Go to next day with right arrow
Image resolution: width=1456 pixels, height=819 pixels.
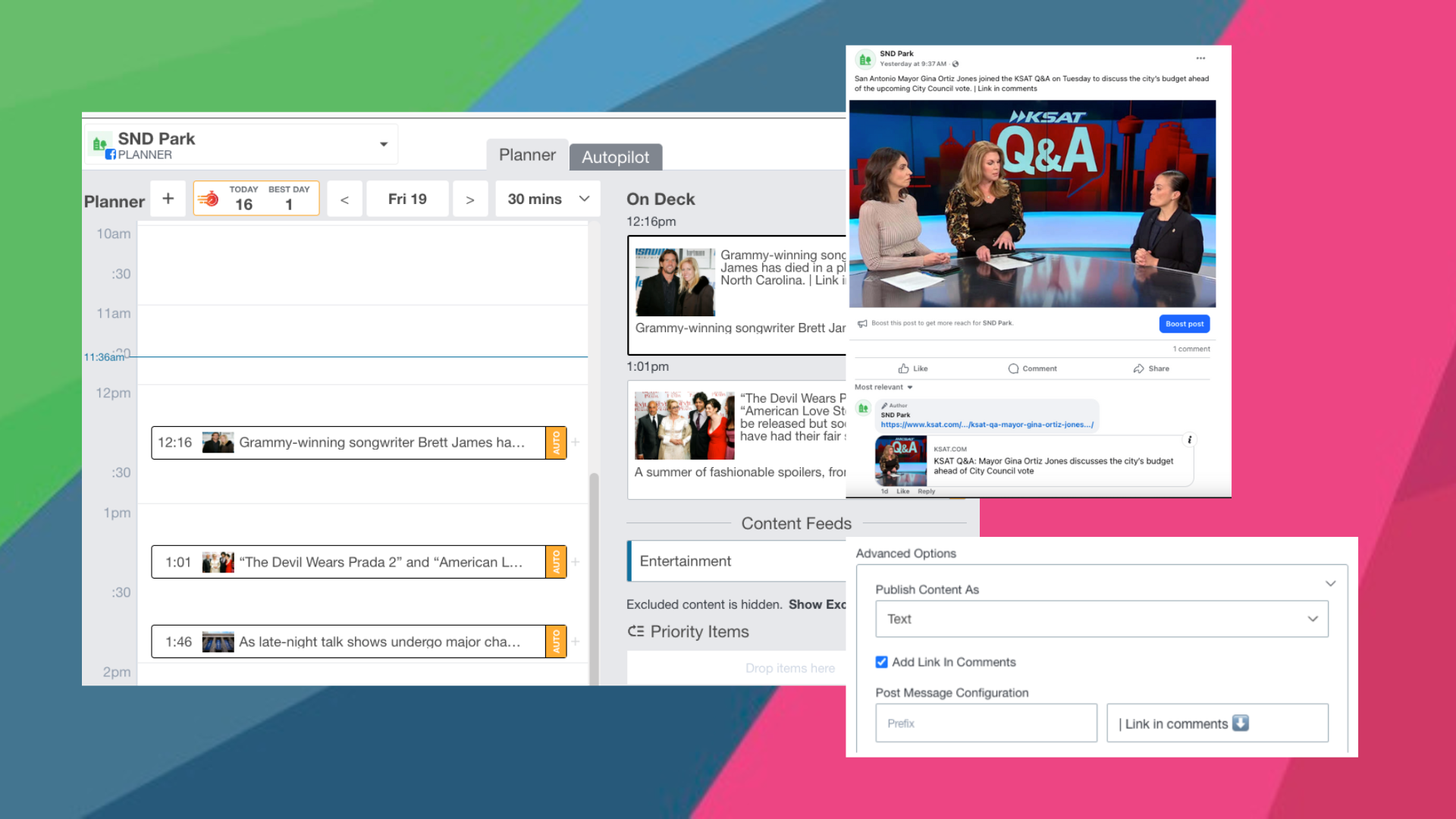(470, 199)
